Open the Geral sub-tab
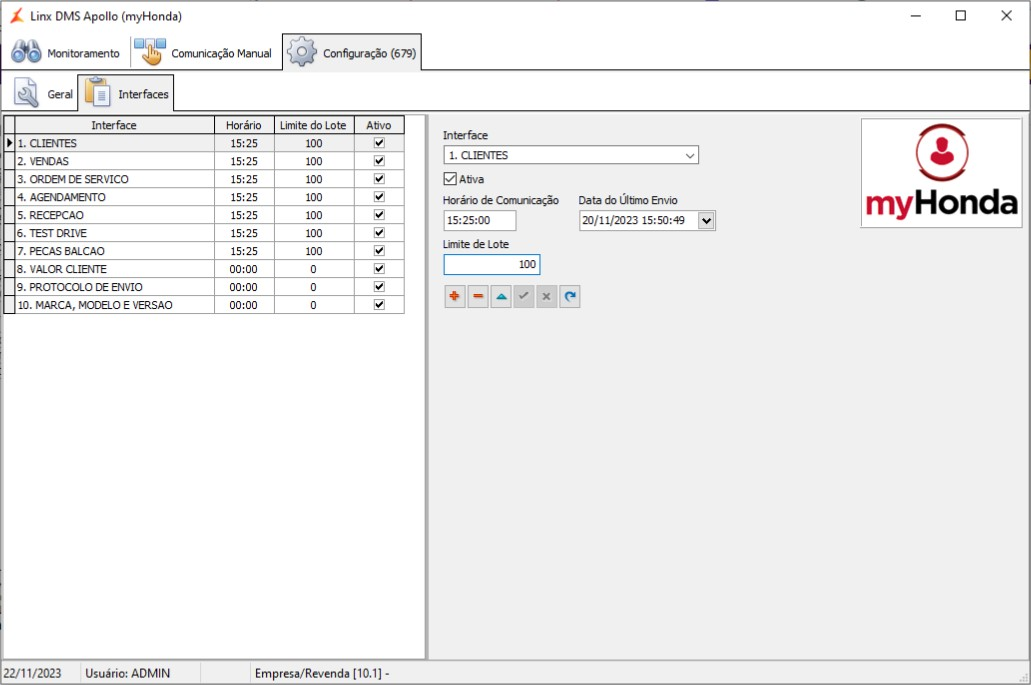Viewport: 1031px width, 685px height. [x=43, y=94]
